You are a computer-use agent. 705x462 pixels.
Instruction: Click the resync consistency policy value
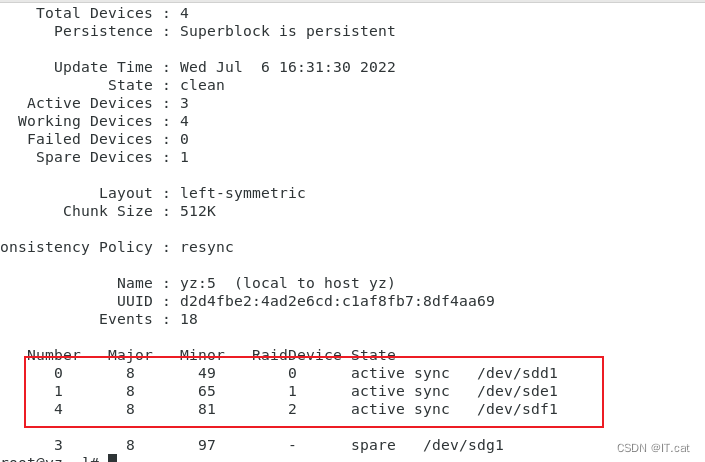pos(207,247)
